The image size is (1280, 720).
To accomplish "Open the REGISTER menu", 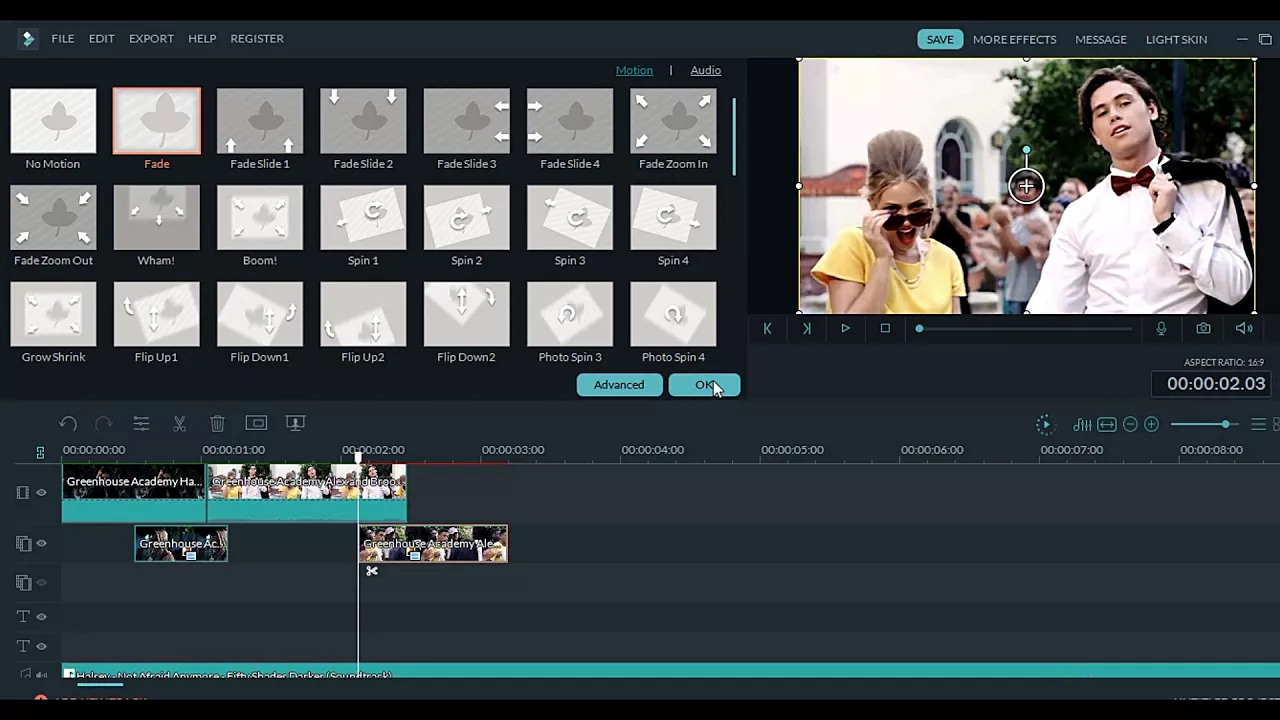I will tap(257, 39).
